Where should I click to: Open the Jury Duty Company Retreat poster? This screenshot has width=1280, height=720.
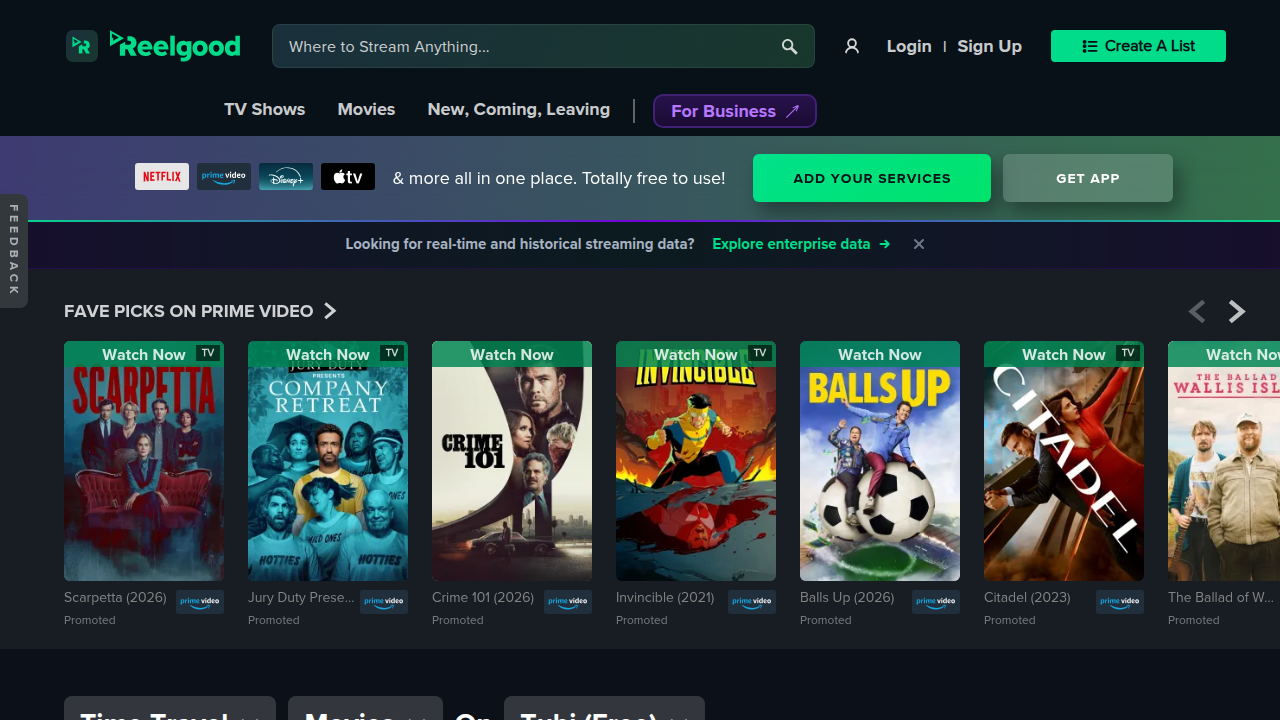click(328, 461)
